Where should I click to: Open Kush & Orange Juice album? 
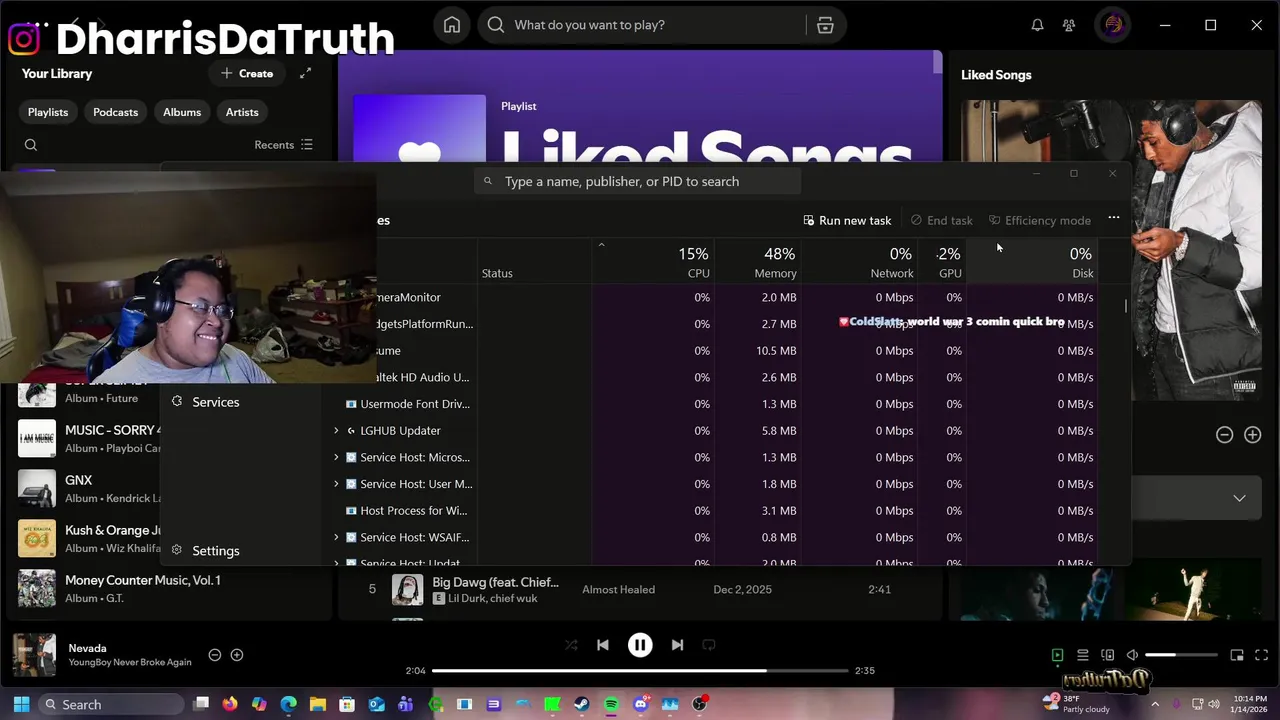[90, 539]
